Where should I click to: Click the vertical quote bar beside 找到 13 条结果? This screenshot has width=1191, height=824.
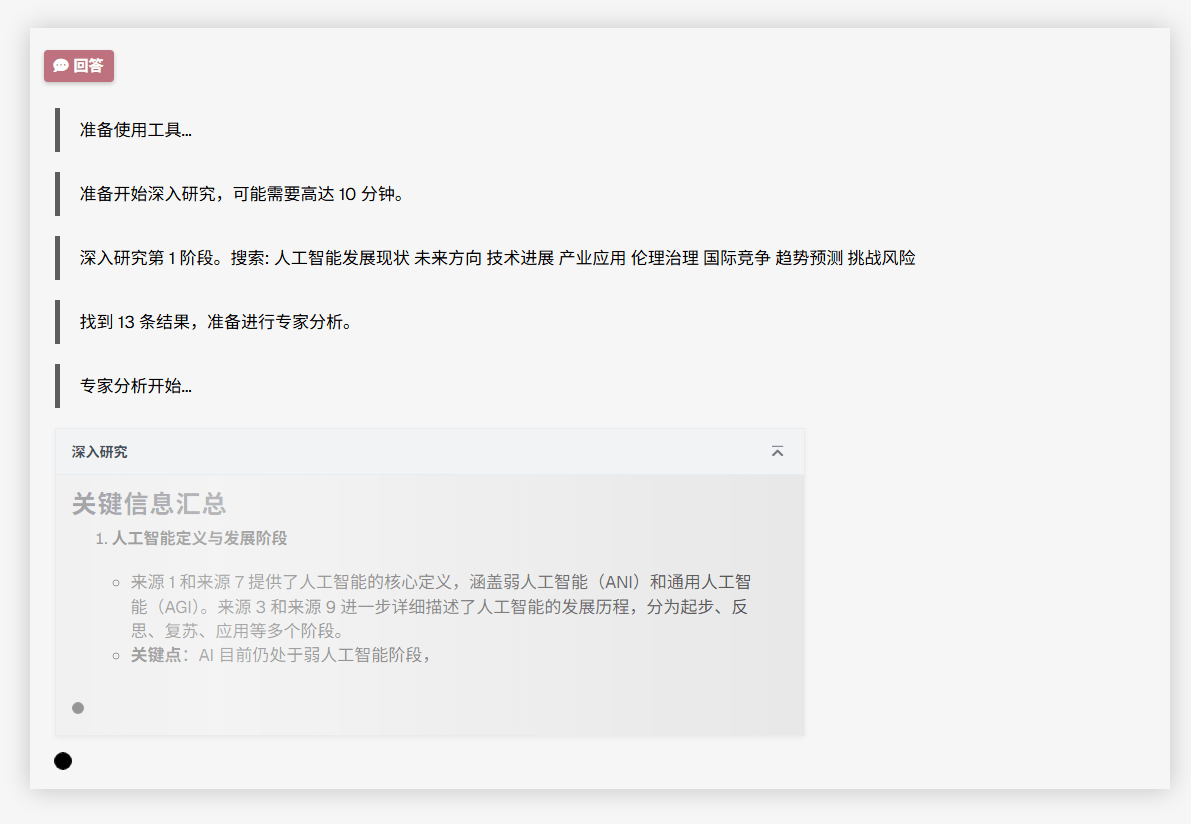coord(58,322)
